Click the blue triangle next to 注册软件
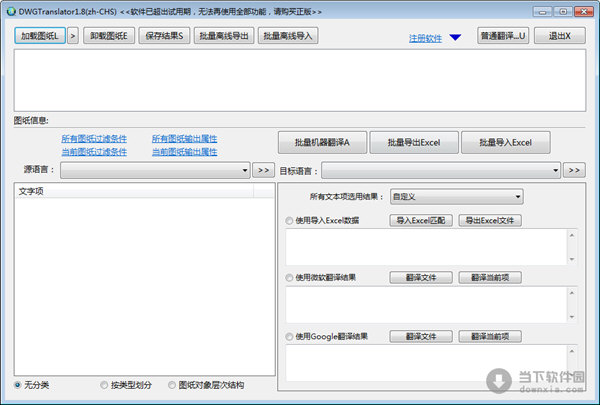 [455, 38]
